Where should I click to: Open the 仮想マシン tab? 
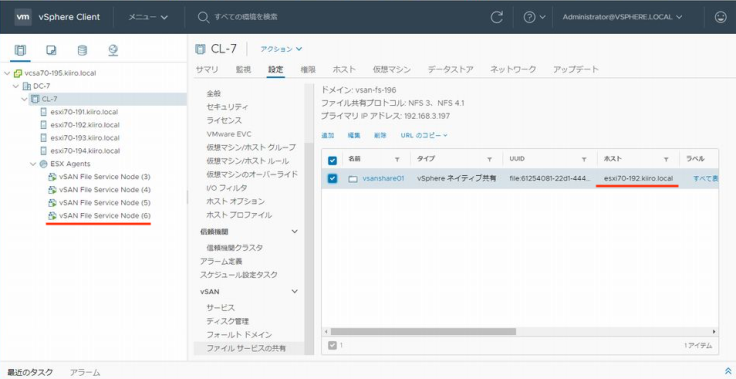[x=391, y=70]
